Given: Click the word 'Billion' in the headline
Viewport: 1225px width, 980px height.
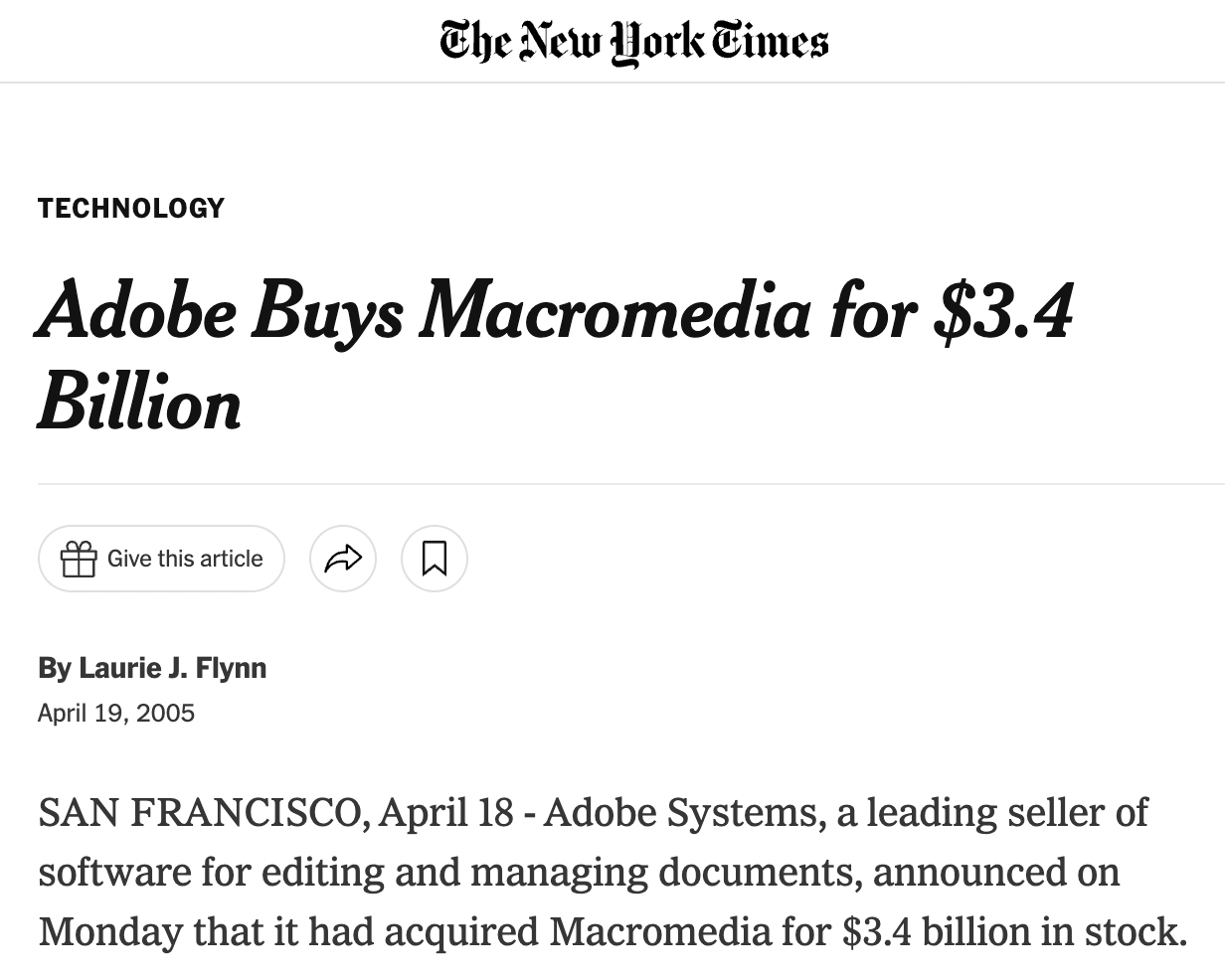Looking at the screenshot, I should tap(139, 404).
